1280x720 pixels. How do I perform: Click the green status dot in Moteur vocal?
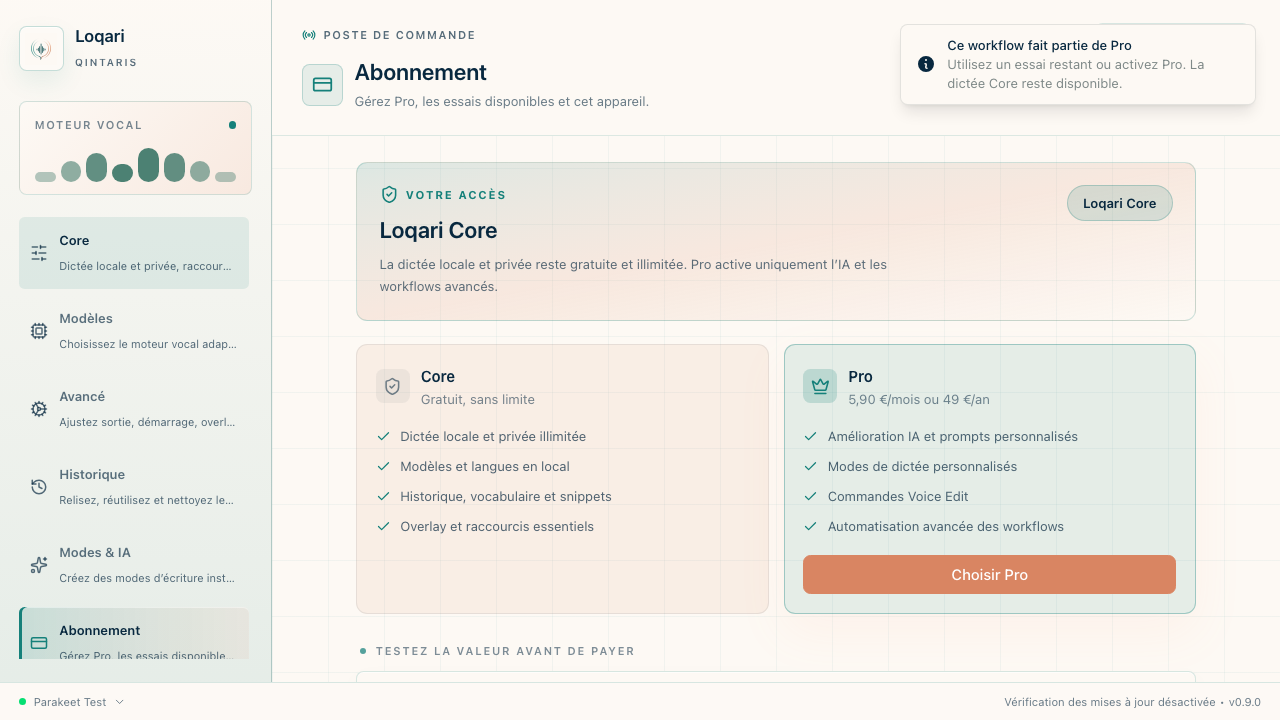click(x=232, y=125)
